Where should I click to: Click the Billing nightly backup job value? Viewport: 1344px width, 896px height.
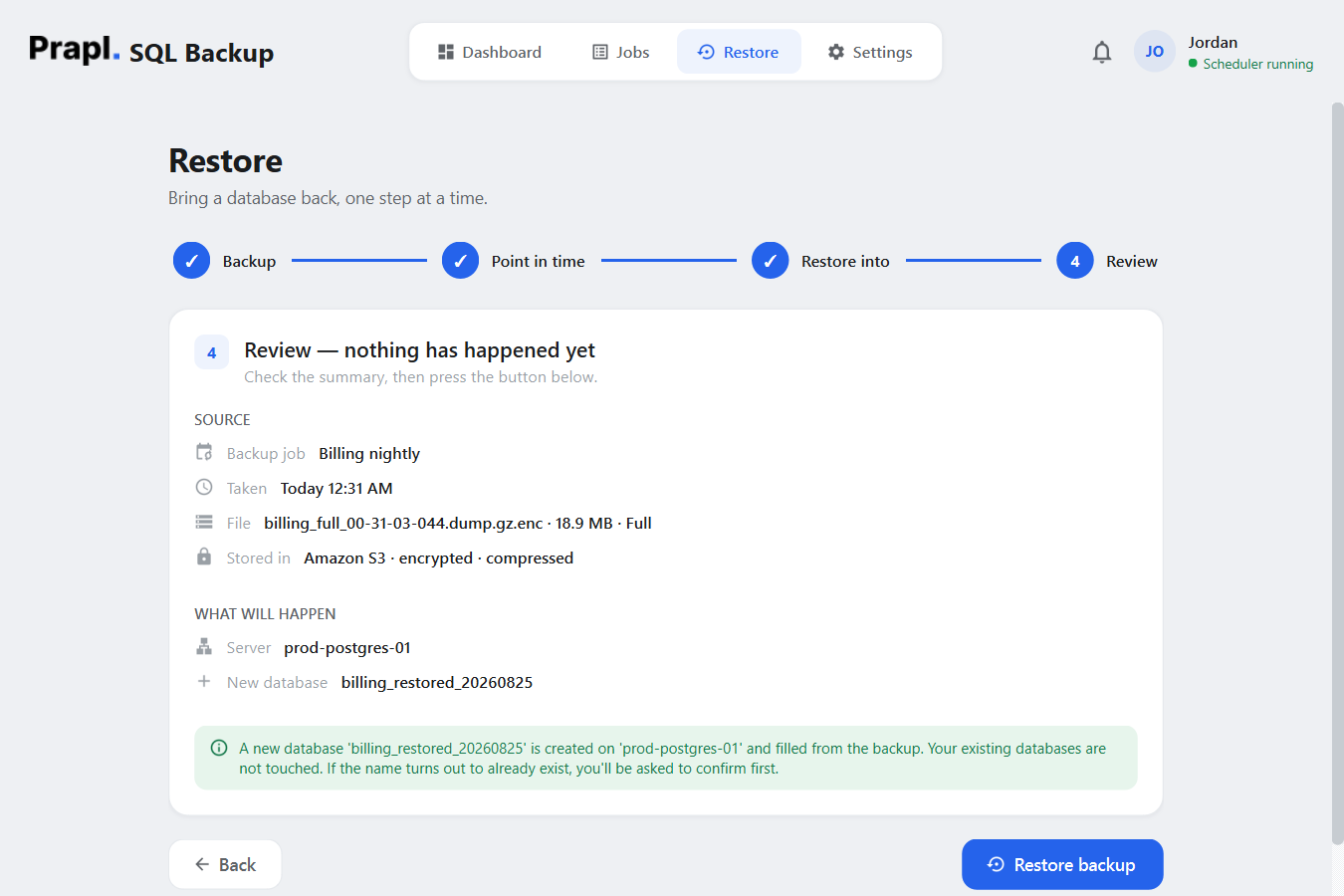coord(369,453)
